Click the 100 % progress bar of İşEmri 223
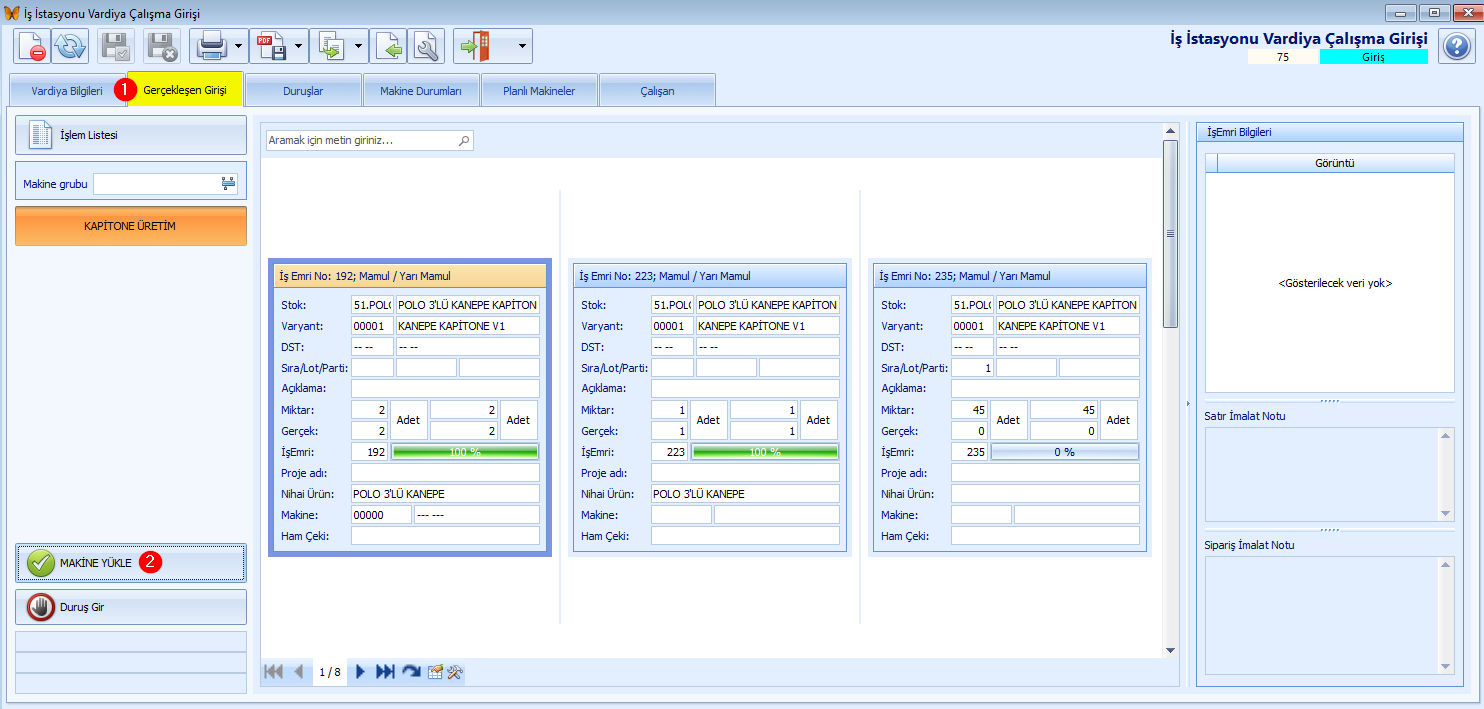 [765, 452]
